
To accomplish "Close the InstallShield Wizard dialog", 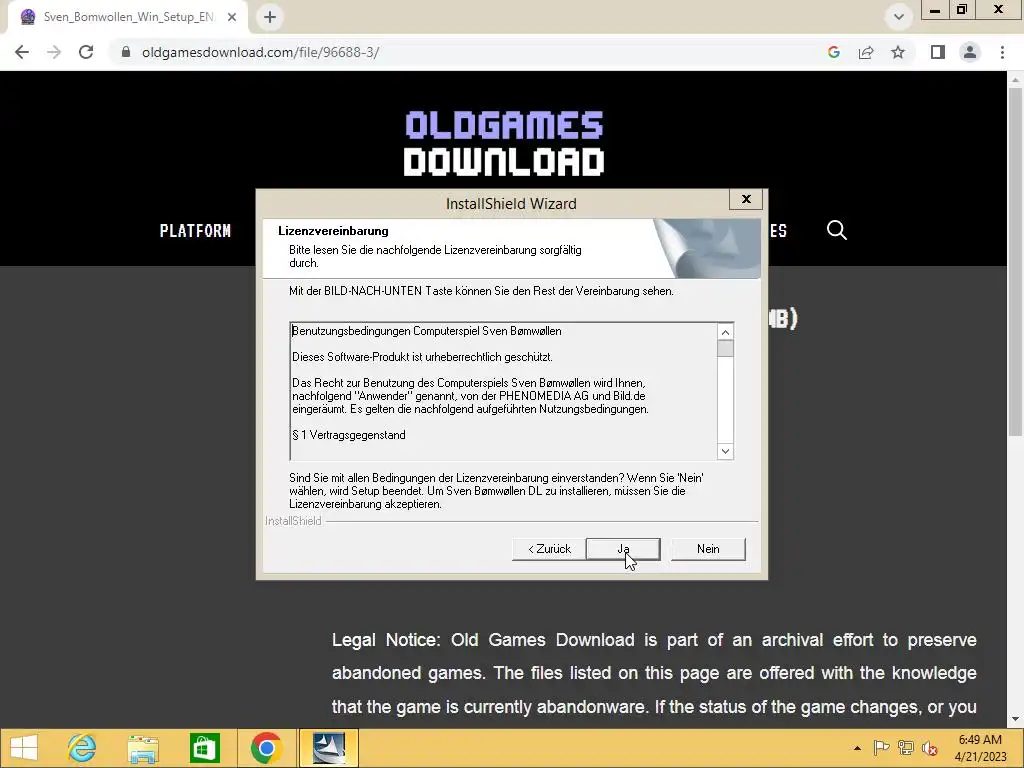I will (x=746, y=199).
